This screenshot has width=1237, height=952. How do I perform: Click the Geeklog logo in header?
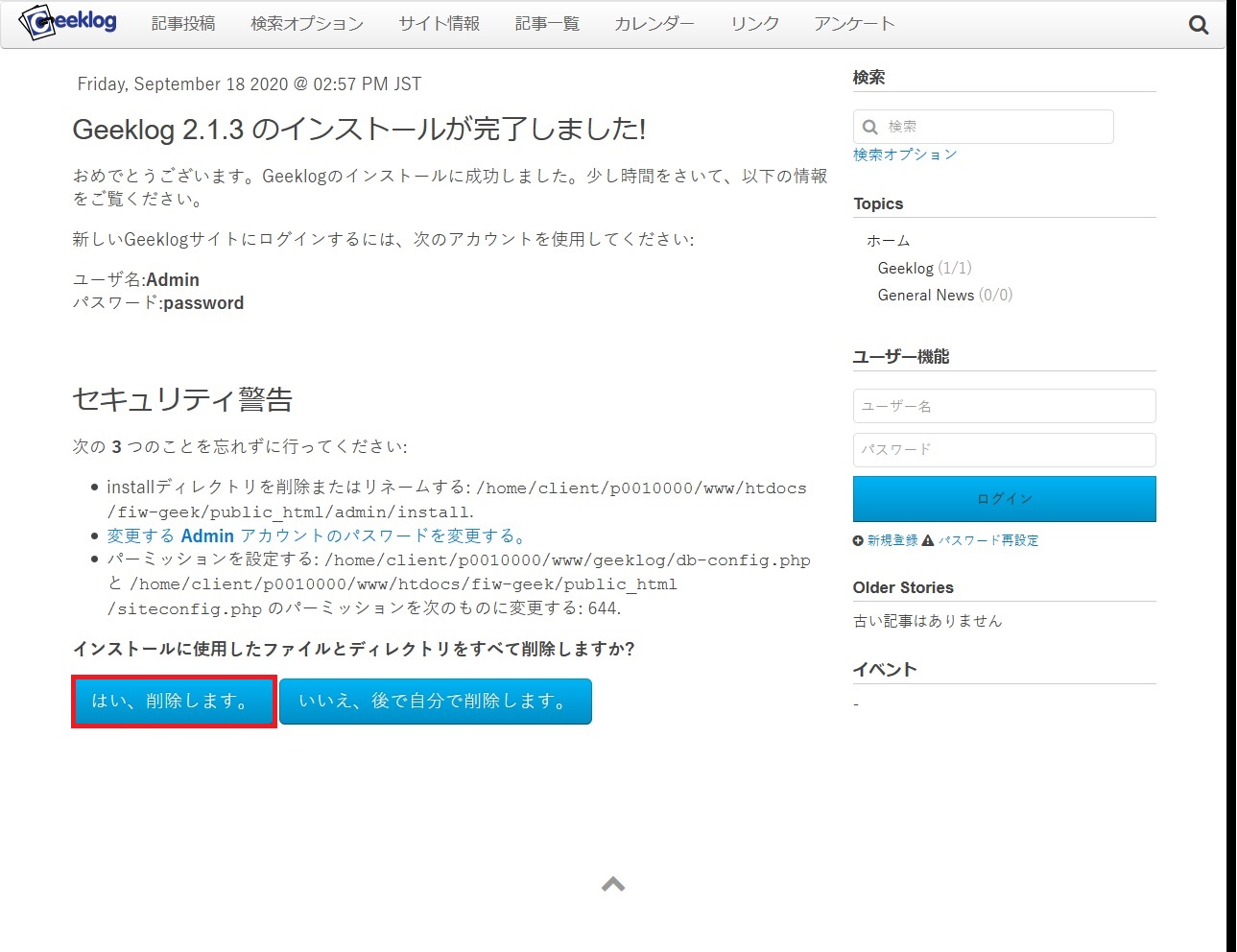coord(68,22)
